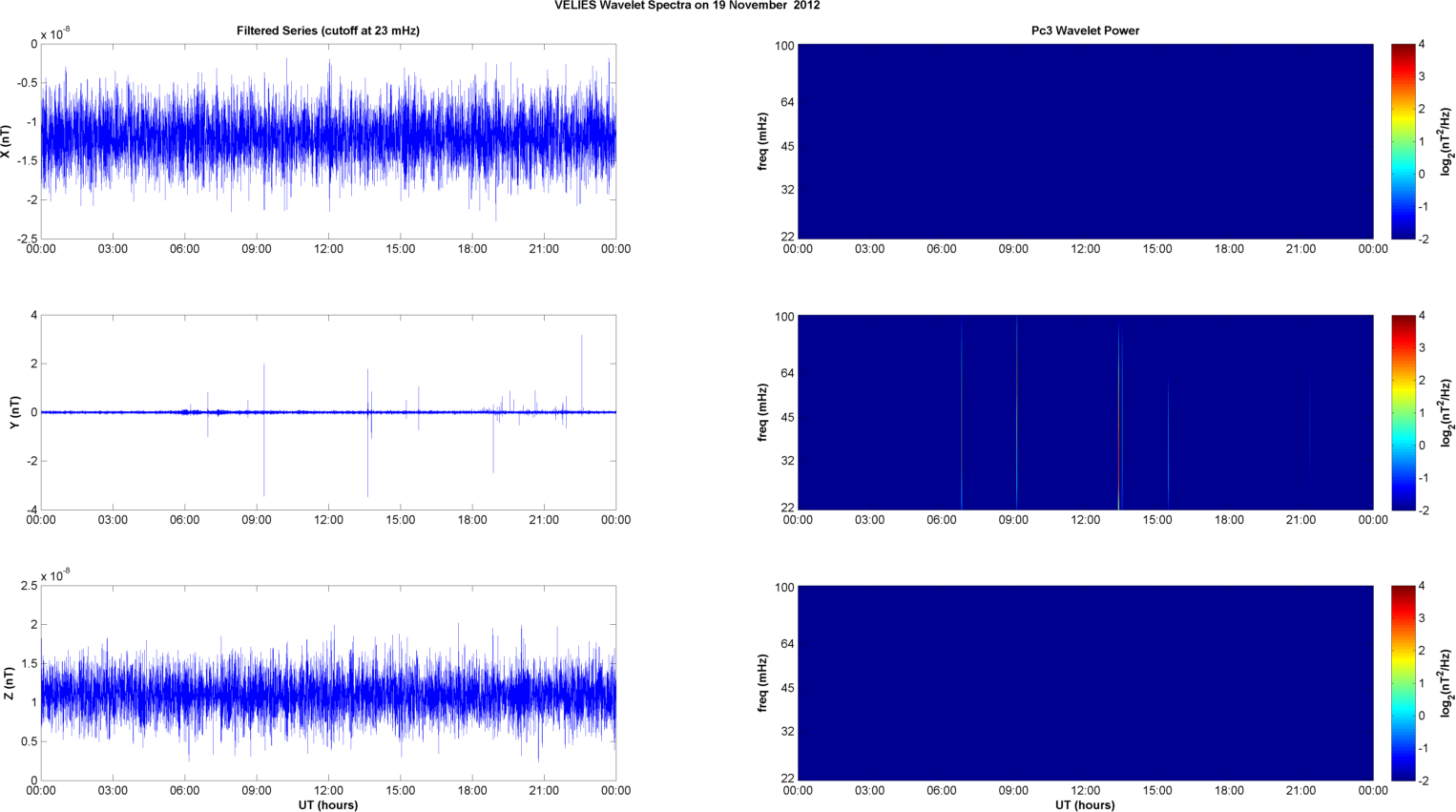The image size is (1456, 812).
Task: Click the log2(nT²/Hz) label of bottom colorbar
Action: [x=1446, y=683]
